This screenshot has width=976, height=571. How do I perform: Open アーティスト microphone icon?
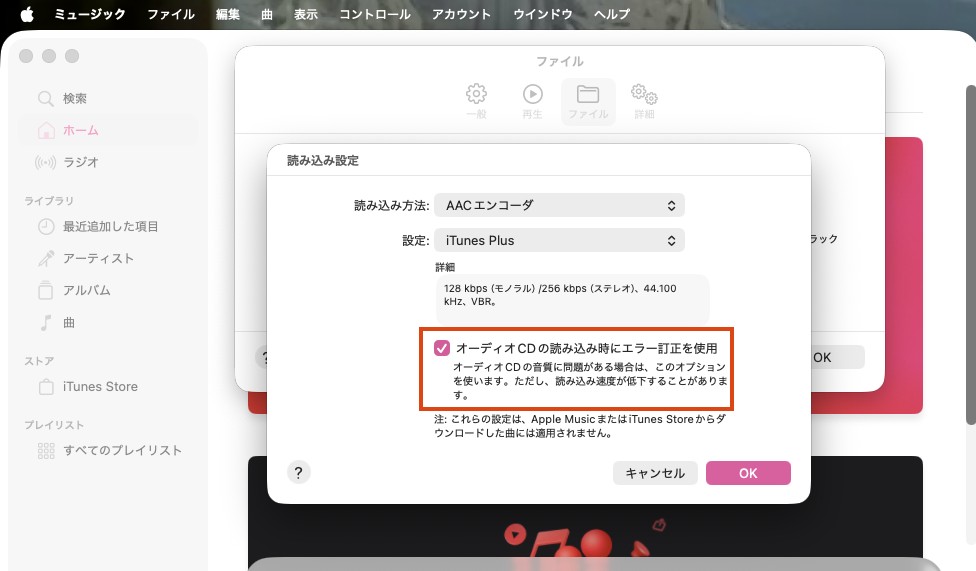46,258
